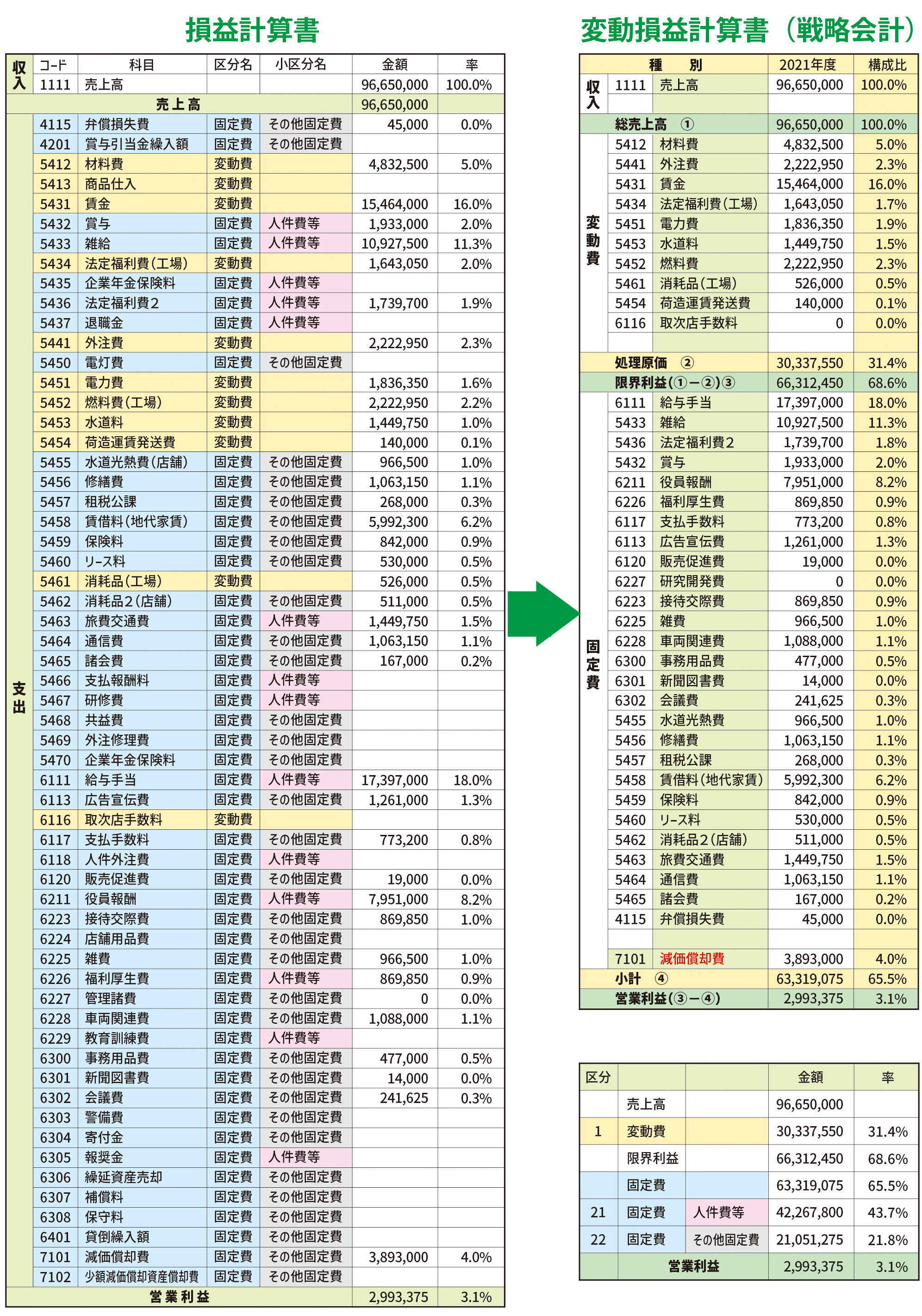922x1316 pixels.
Task: Select row 22 その他固定費 in summary table
Action: point(725,1239)
